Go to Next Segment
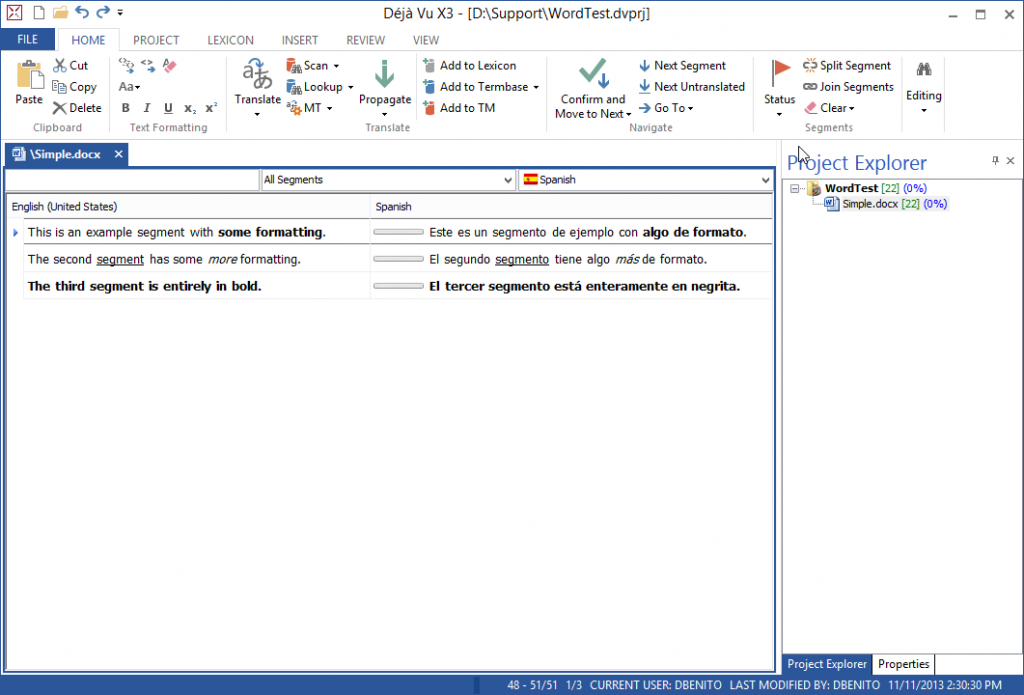This screenshot has height=695, width=1024. tap(682, 65)
